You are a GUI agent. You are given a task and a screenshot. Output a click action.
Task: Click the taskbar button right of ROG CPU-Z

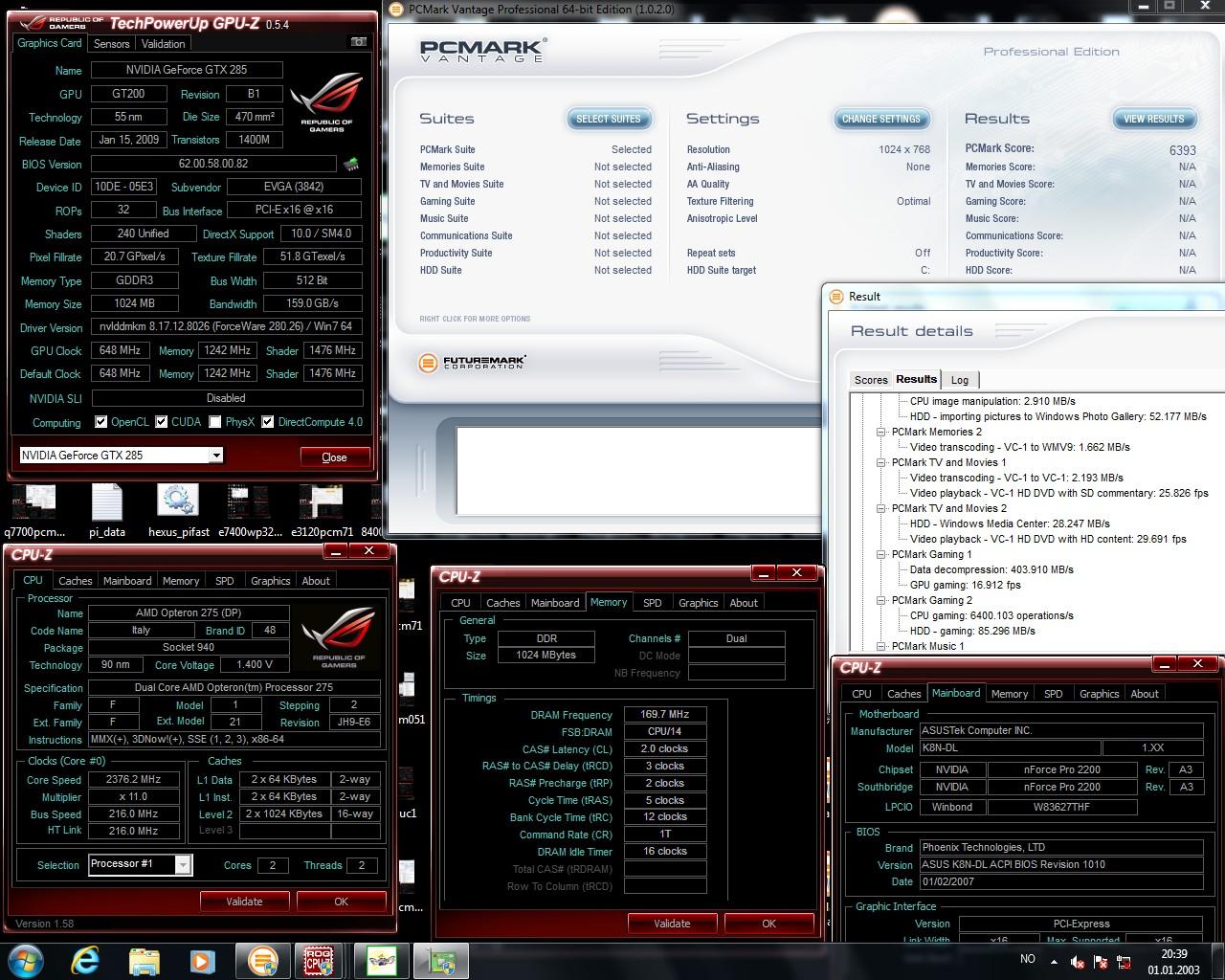click(x=381, y=961)
